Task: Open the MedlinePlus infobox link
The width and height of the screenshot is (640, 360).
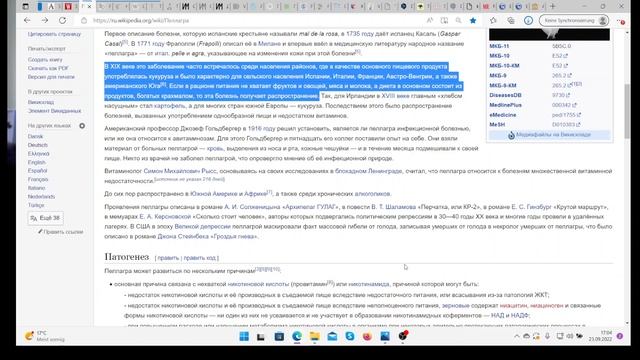Action: [x=505, y=105]
